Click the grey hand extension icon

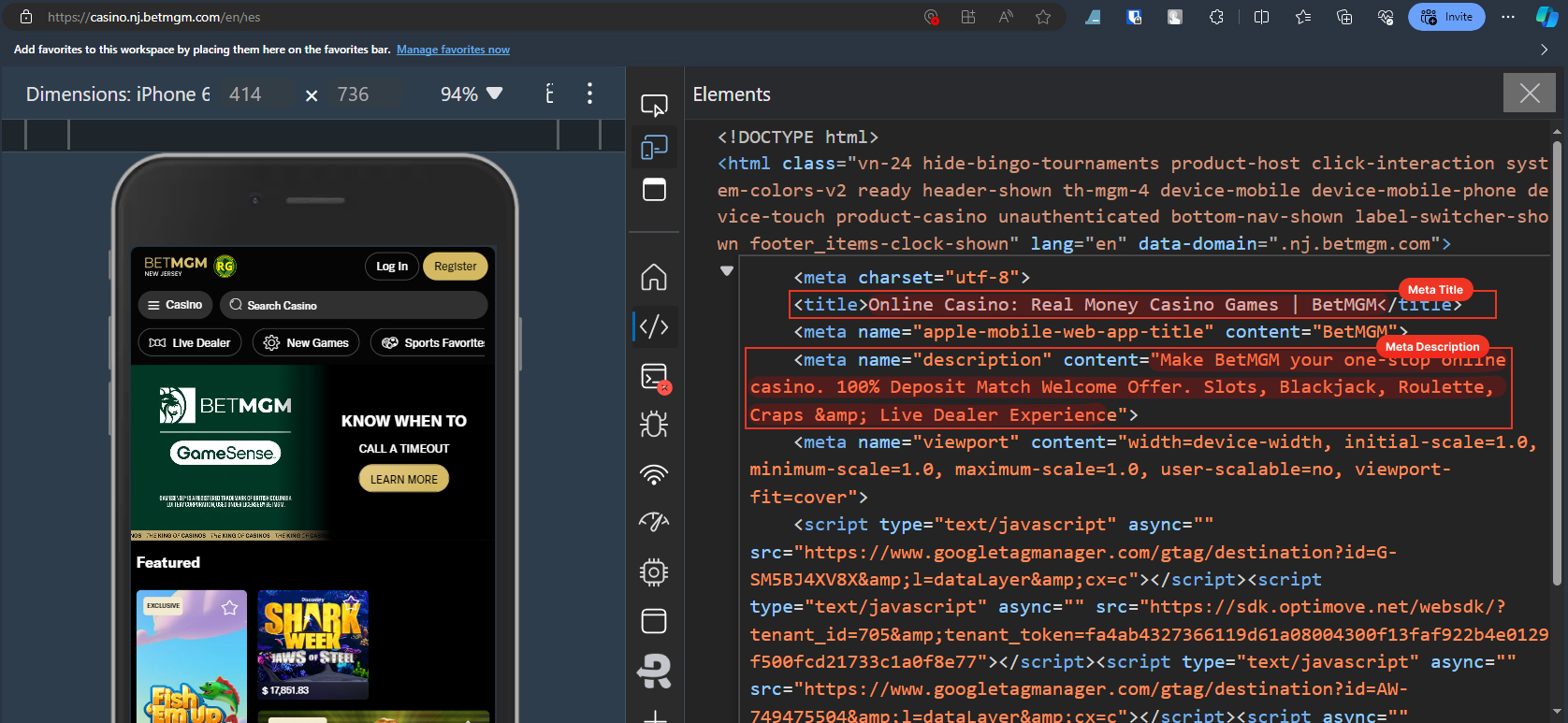point(1175,17)
